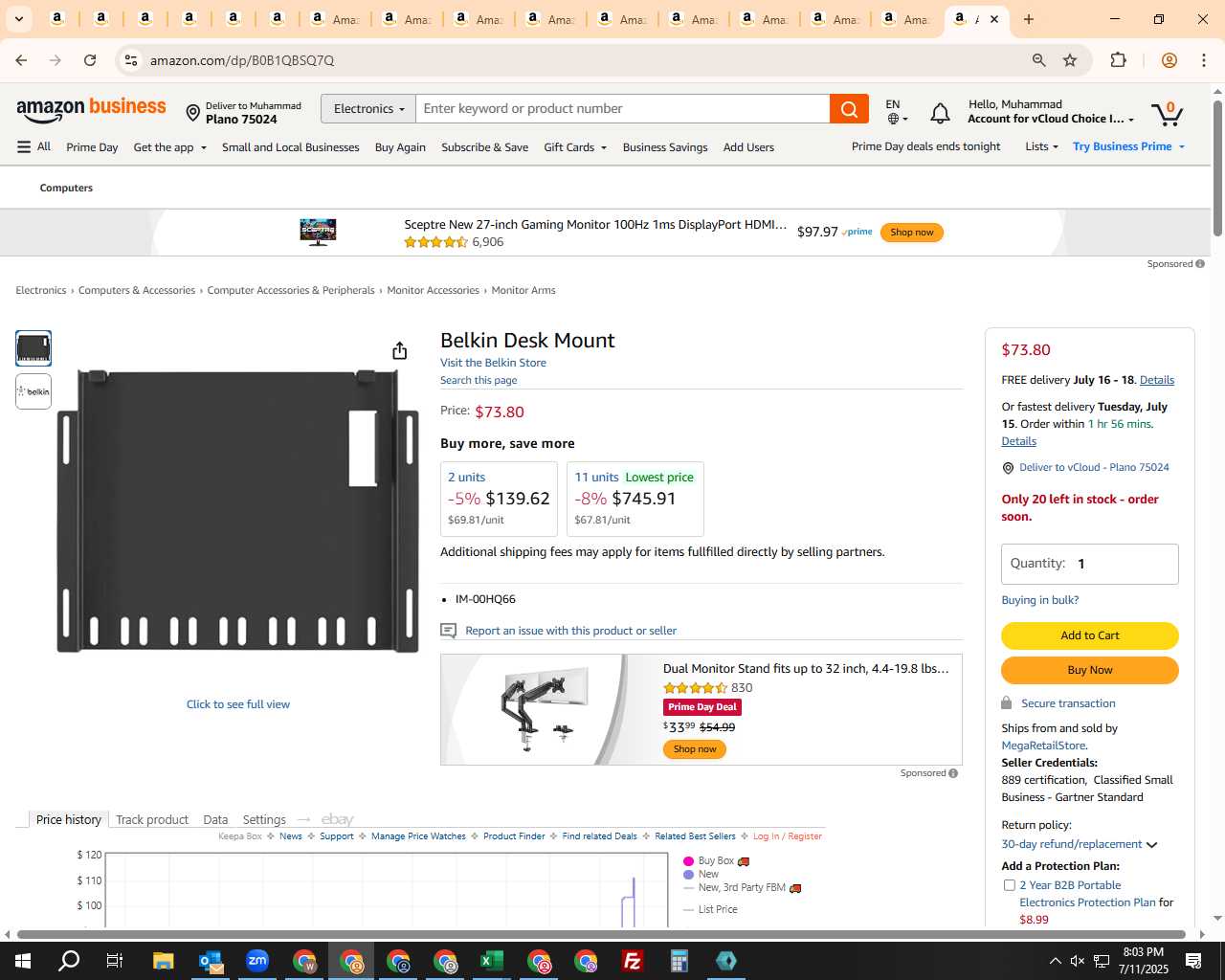This screenshot has height=980, width=1225.
Task: Click Visit the Belkin Store link
Action: click(493, 363)
